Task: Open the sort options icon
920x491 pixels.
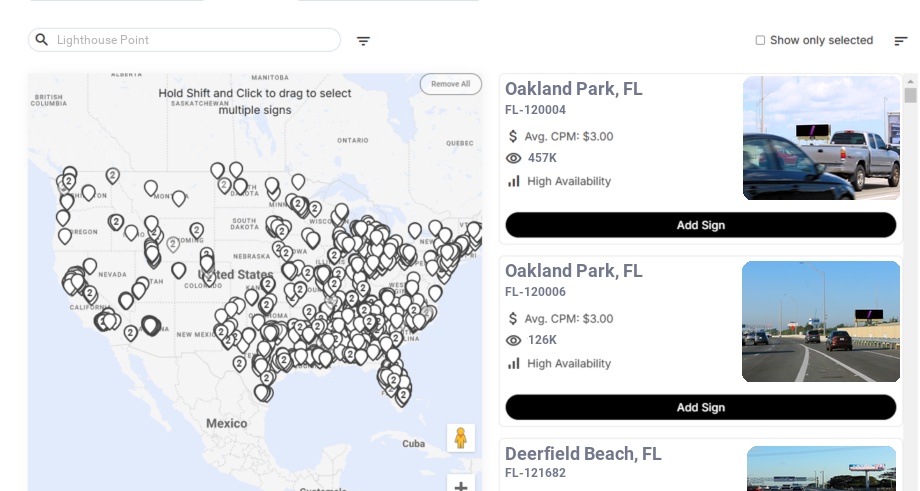Action: [900, 41]
